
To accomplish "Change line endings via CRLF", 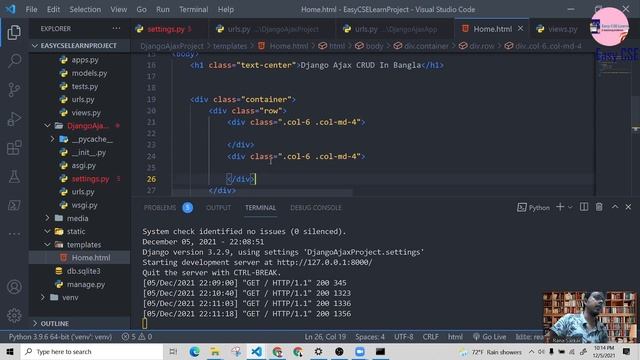I will (x=431, y=337).
